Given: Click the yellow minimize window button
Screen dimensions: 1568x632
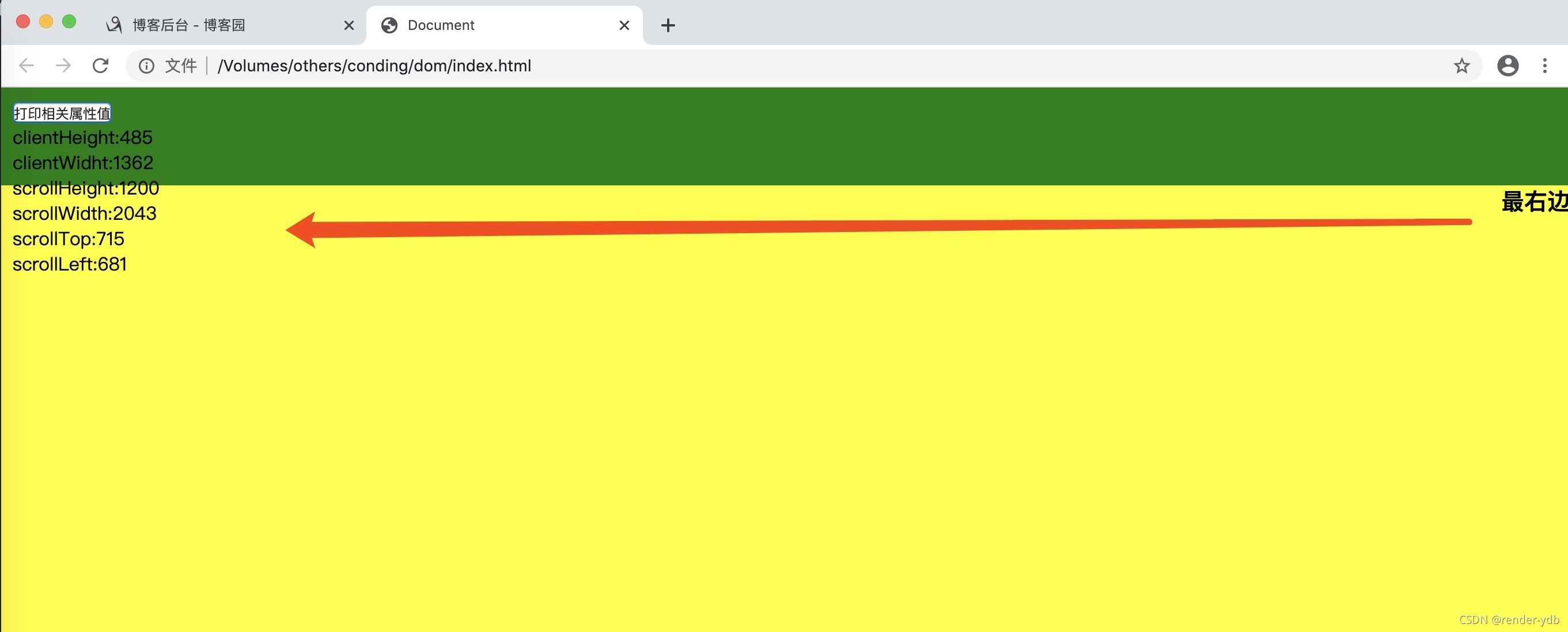Looking at the screenshot, I should point(46,21).
